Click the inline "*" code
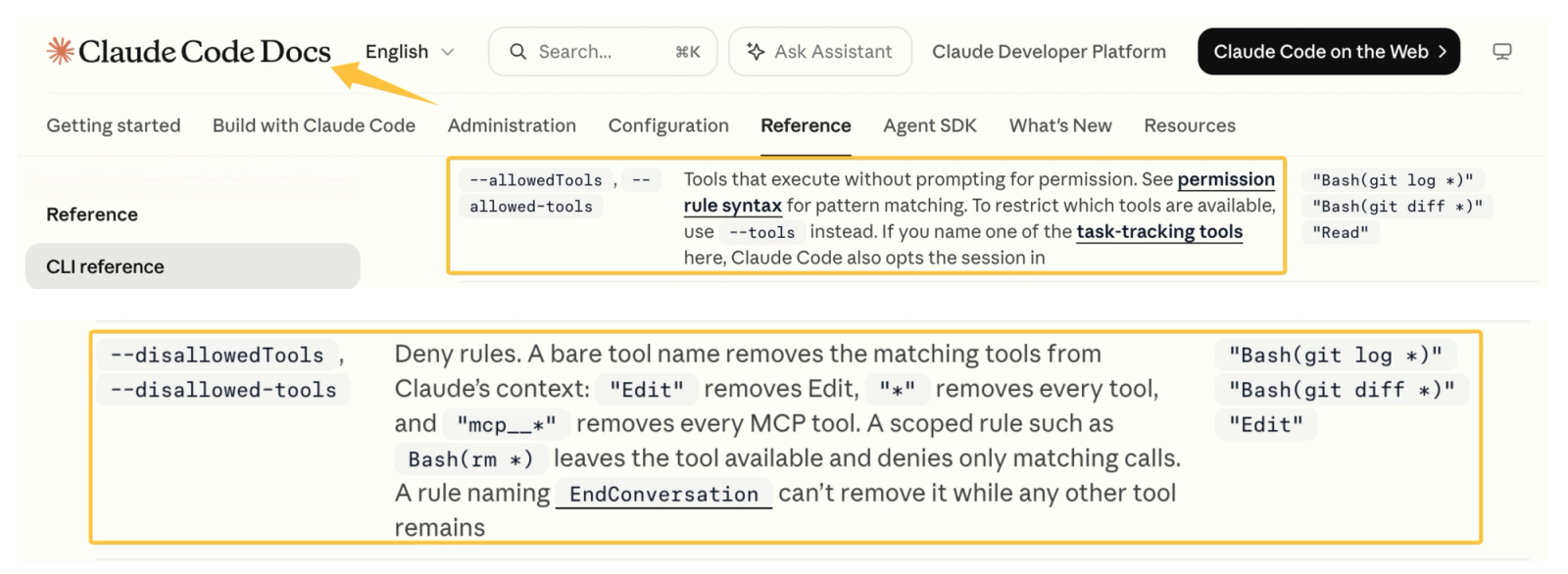Image resolution: width=1568 pixels, height=574 pixels. [897, 390]
